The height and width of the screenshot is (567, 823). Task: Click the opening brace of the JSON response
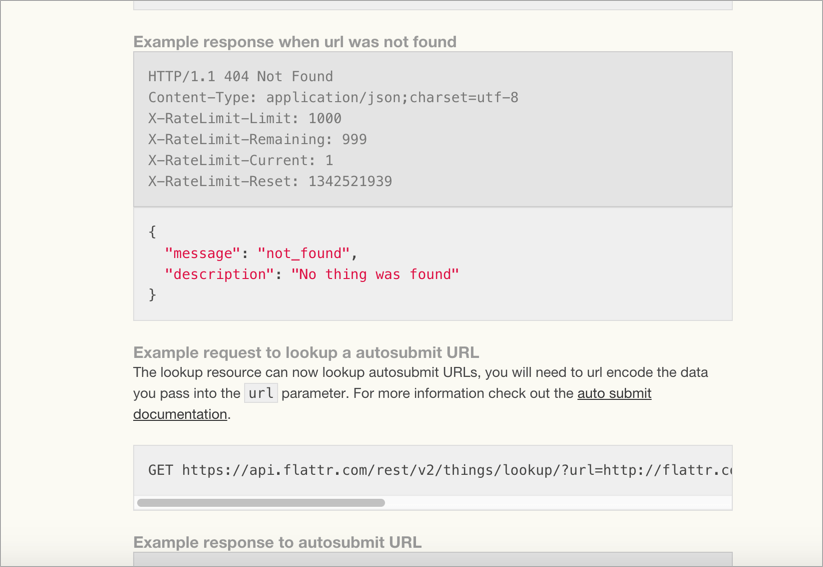click(x=152, y=232)
